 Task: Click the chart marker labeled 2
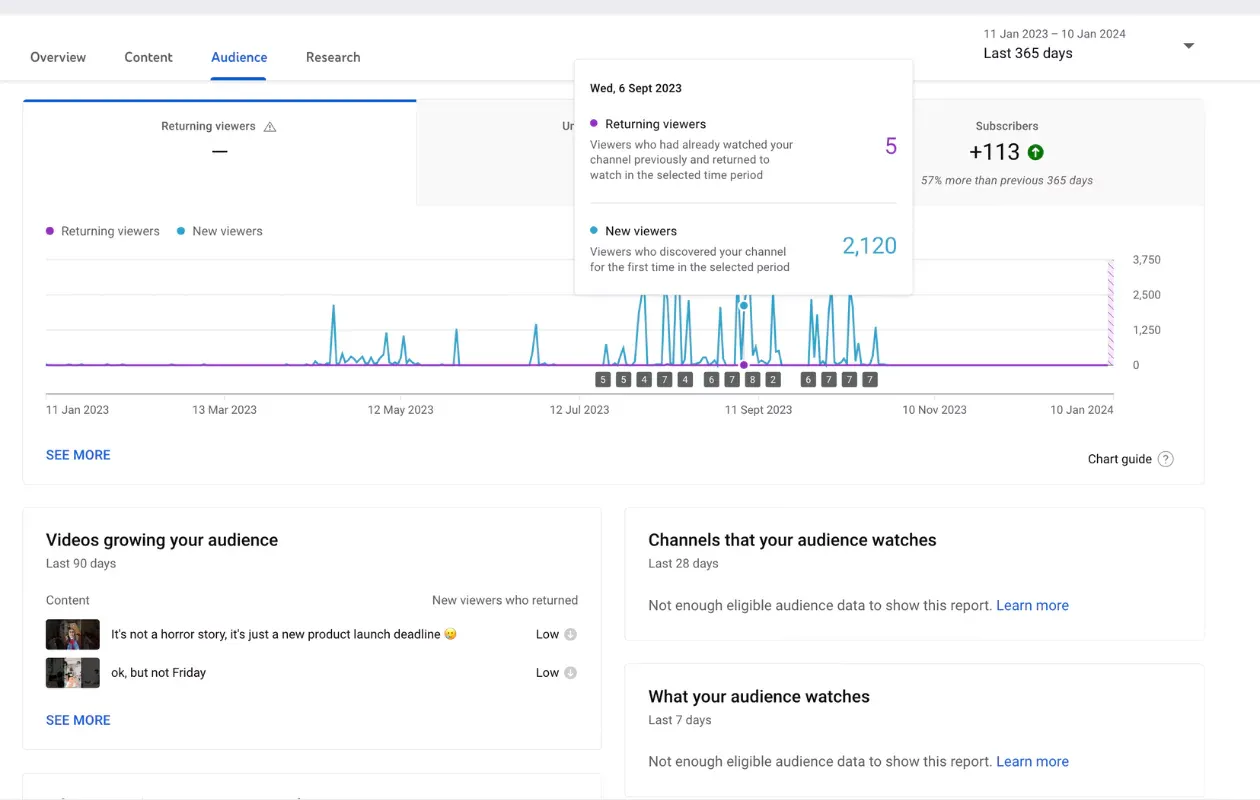tap(772, 380)
